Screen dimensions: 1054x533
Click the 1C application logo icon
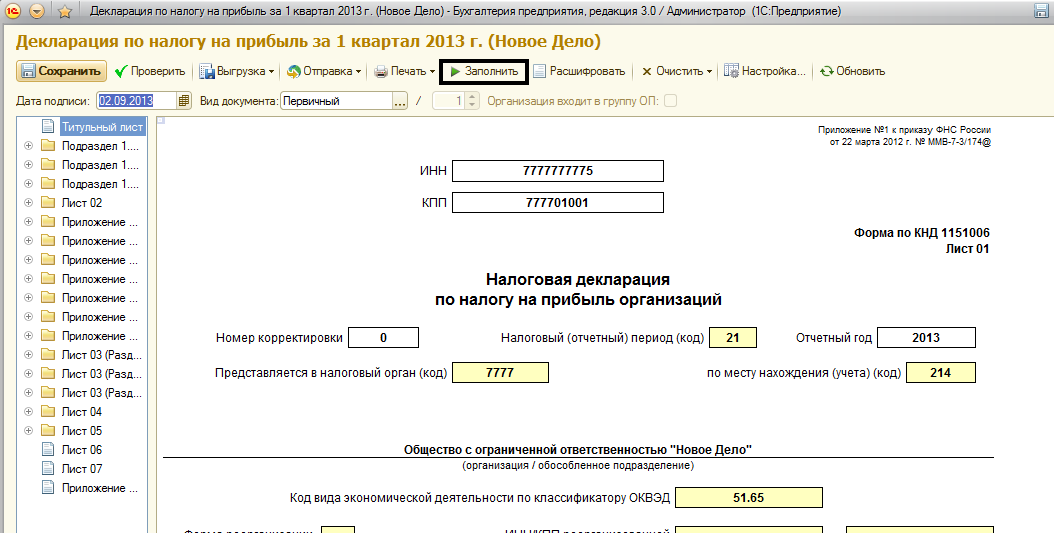click(x=12, y=11)
